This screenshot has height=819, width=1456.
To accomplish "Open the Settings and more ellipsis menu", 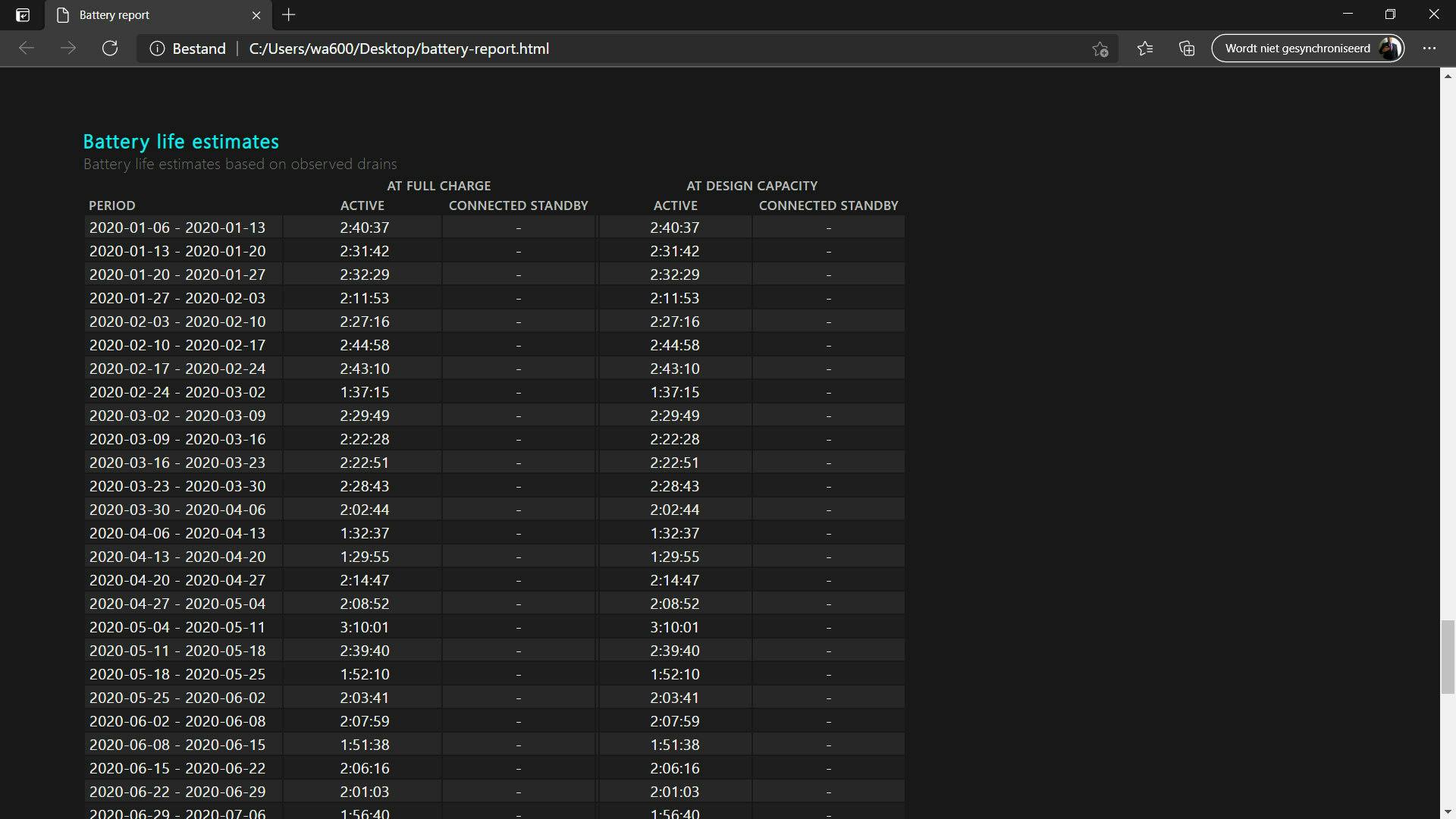I will [1429, 49].
